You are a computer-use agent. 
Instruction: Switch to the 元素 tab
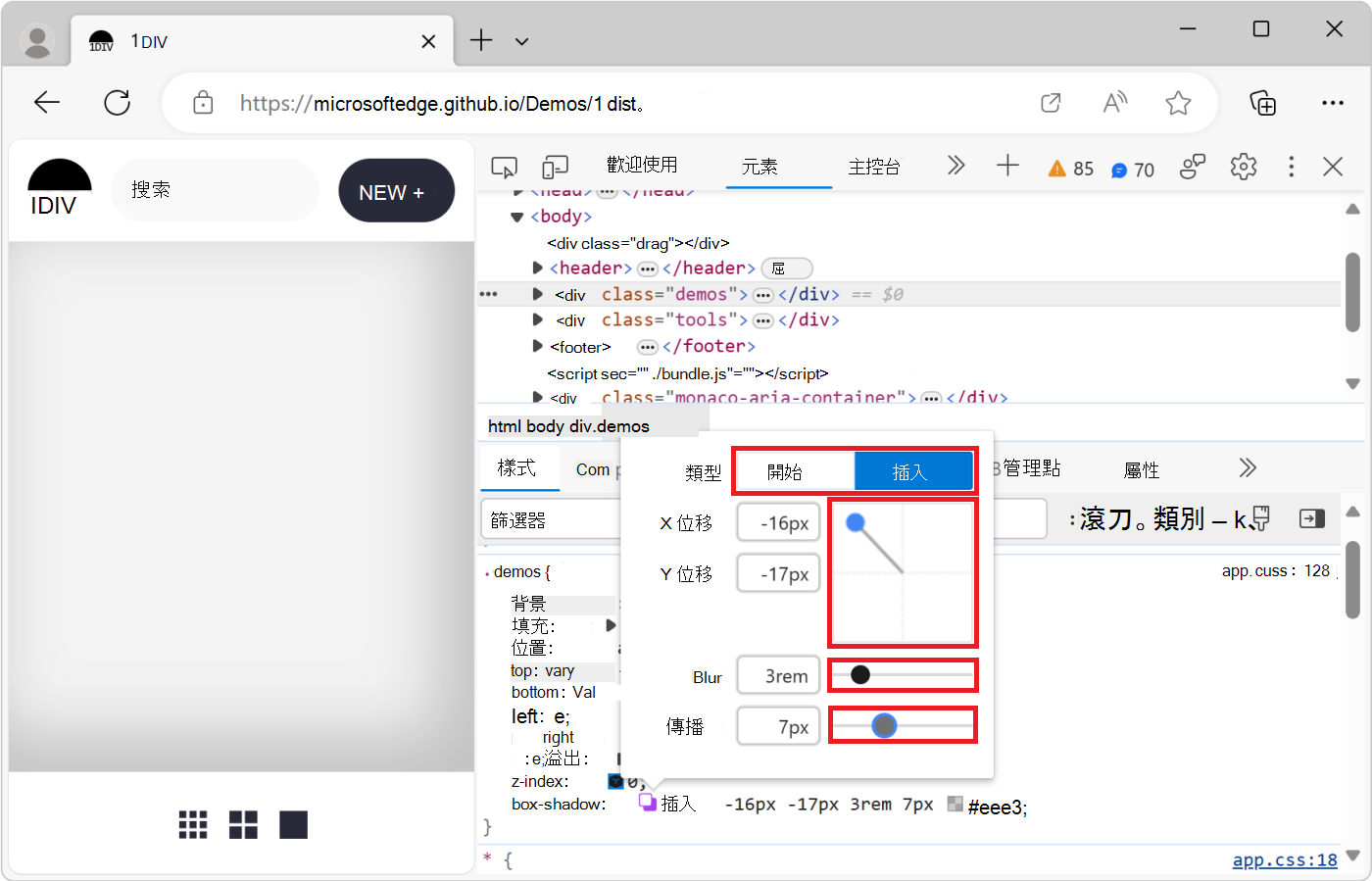pos(759,167)
